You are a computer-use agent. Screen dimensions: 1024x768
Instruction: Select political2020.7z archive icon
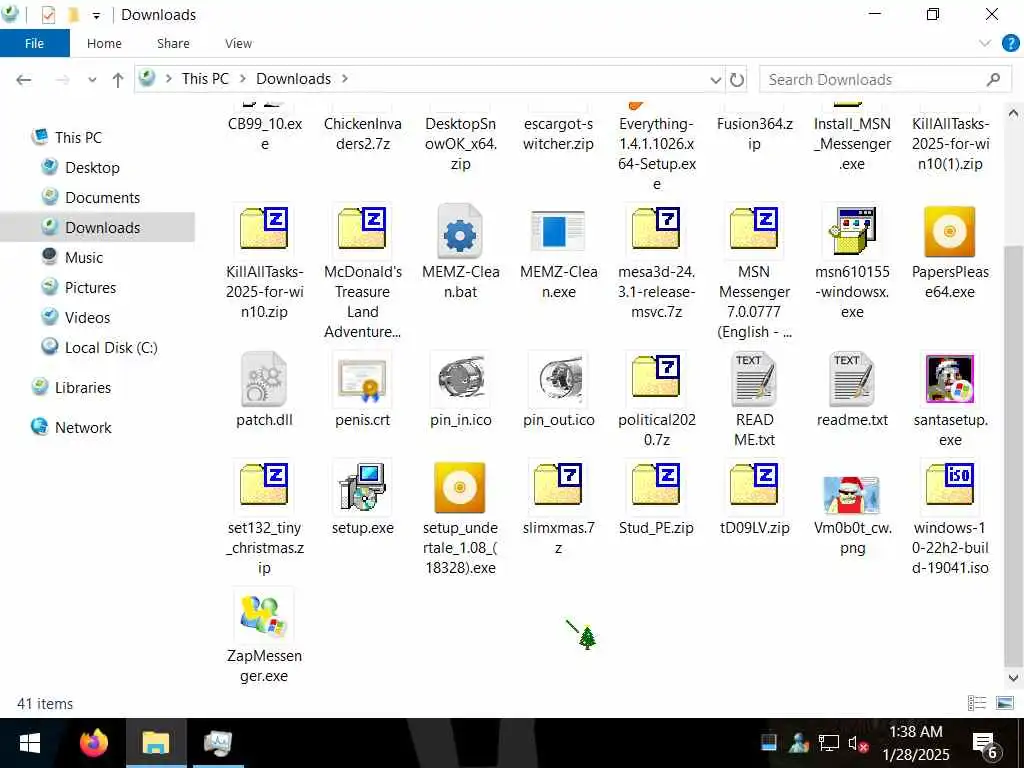[656, 377]
